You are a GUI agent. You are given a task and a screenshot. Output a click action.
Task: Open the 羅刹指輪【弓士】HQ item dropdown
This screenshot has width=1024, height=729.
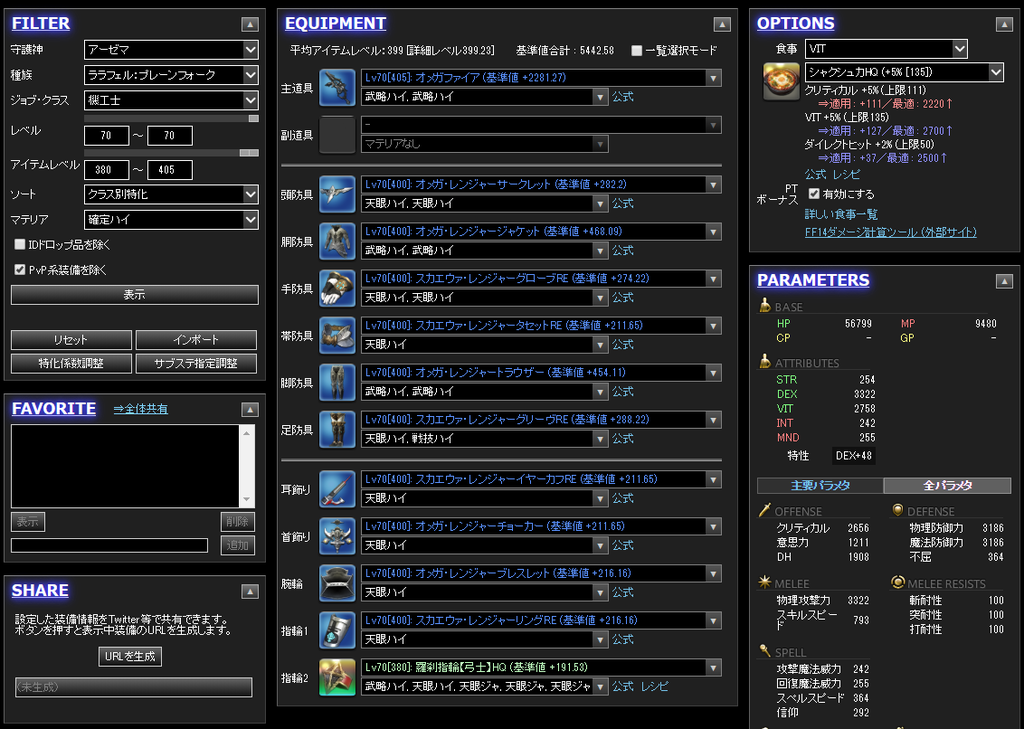541,668
